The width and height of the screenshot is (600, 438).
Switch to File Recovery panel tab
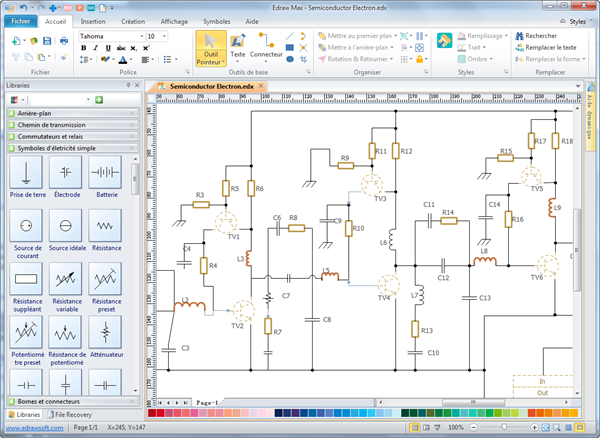click(69, 414)
